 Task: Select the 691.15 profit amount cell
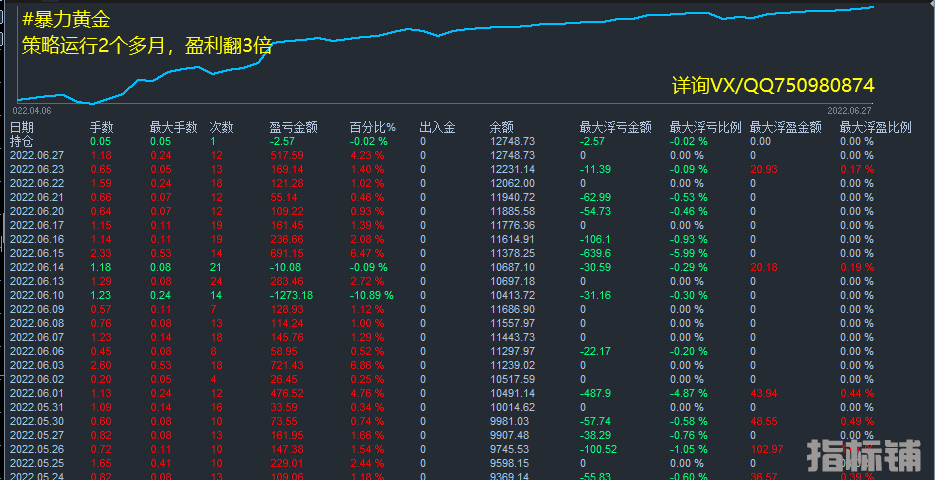(x=286, y=253)
